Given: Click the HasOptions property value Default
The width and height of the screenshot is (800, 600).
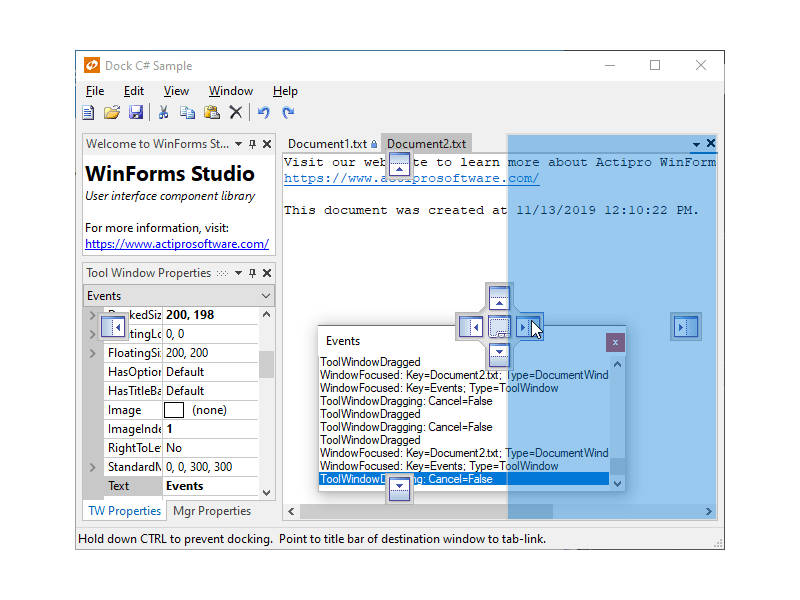Looking at the screenshot, I should (210, 372).
